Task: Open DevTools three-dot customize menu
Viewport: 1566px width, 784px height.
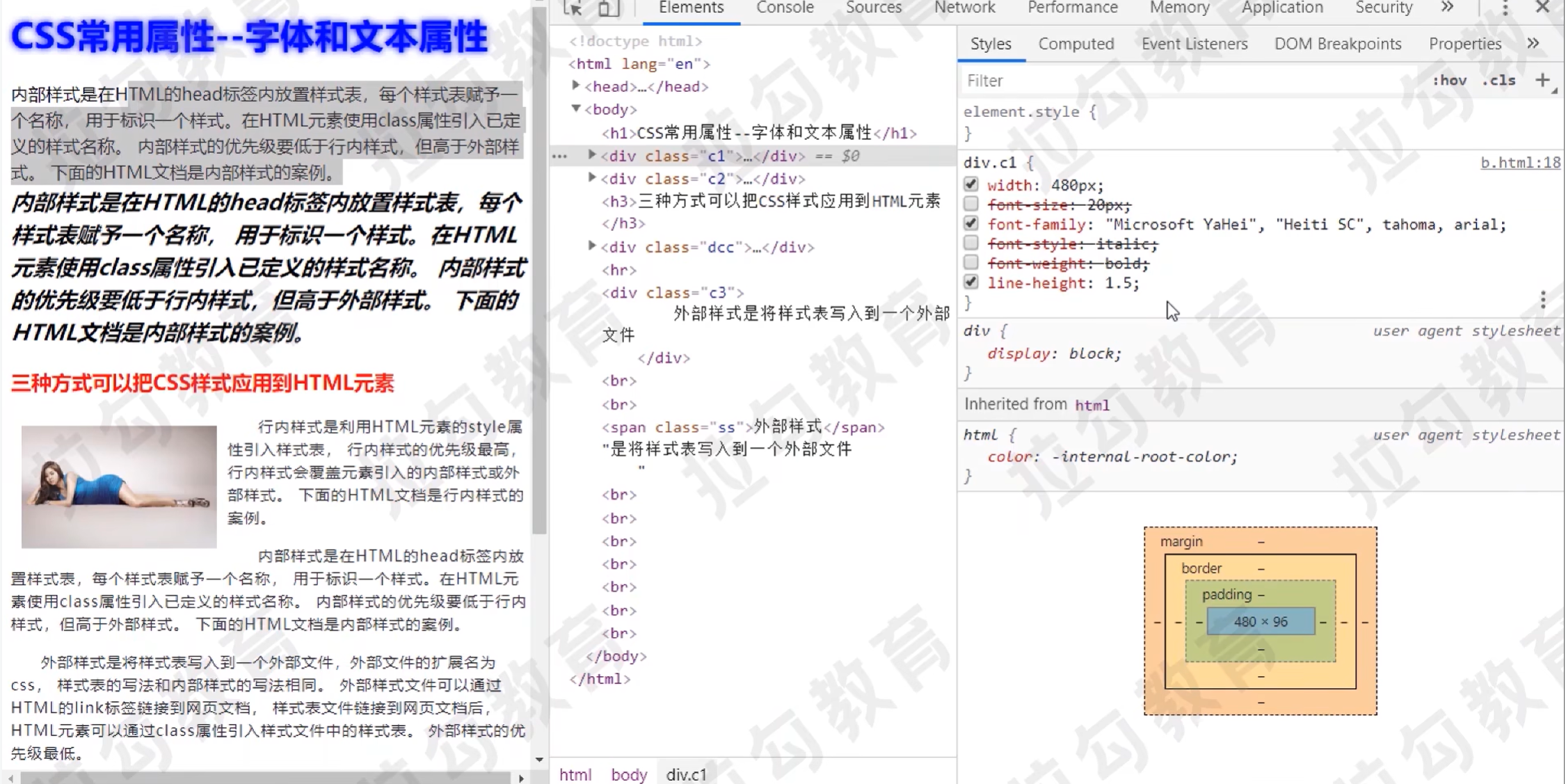Action: point(1505,8)
